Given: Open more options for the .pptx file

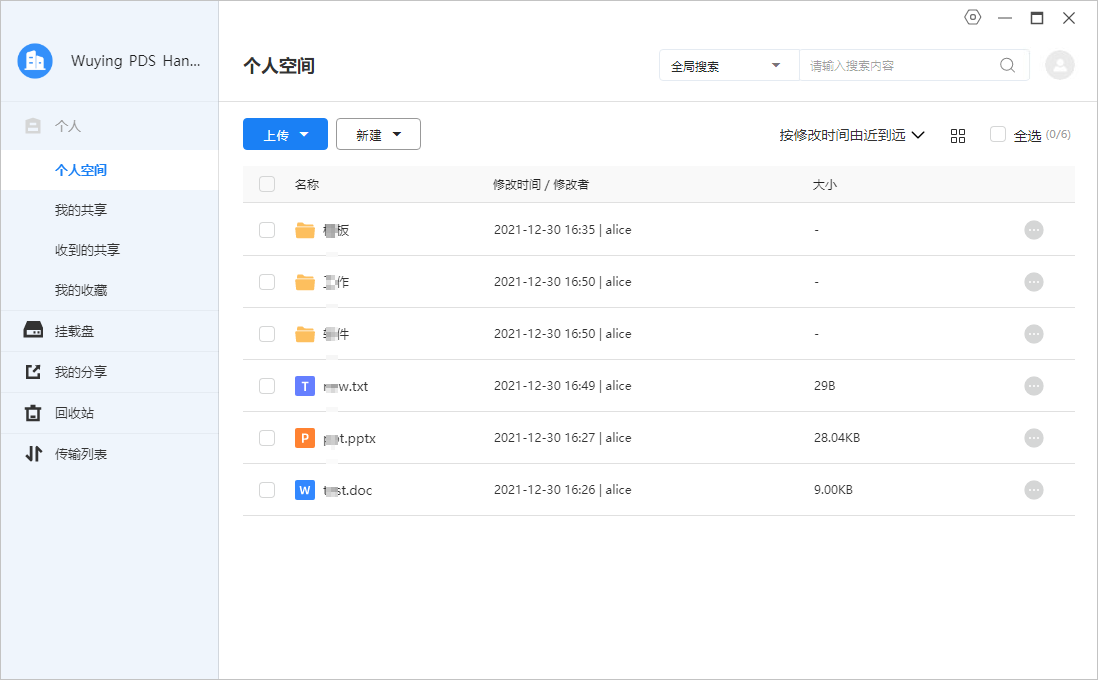Looking at the screenshot, I should coord(1034,438).
